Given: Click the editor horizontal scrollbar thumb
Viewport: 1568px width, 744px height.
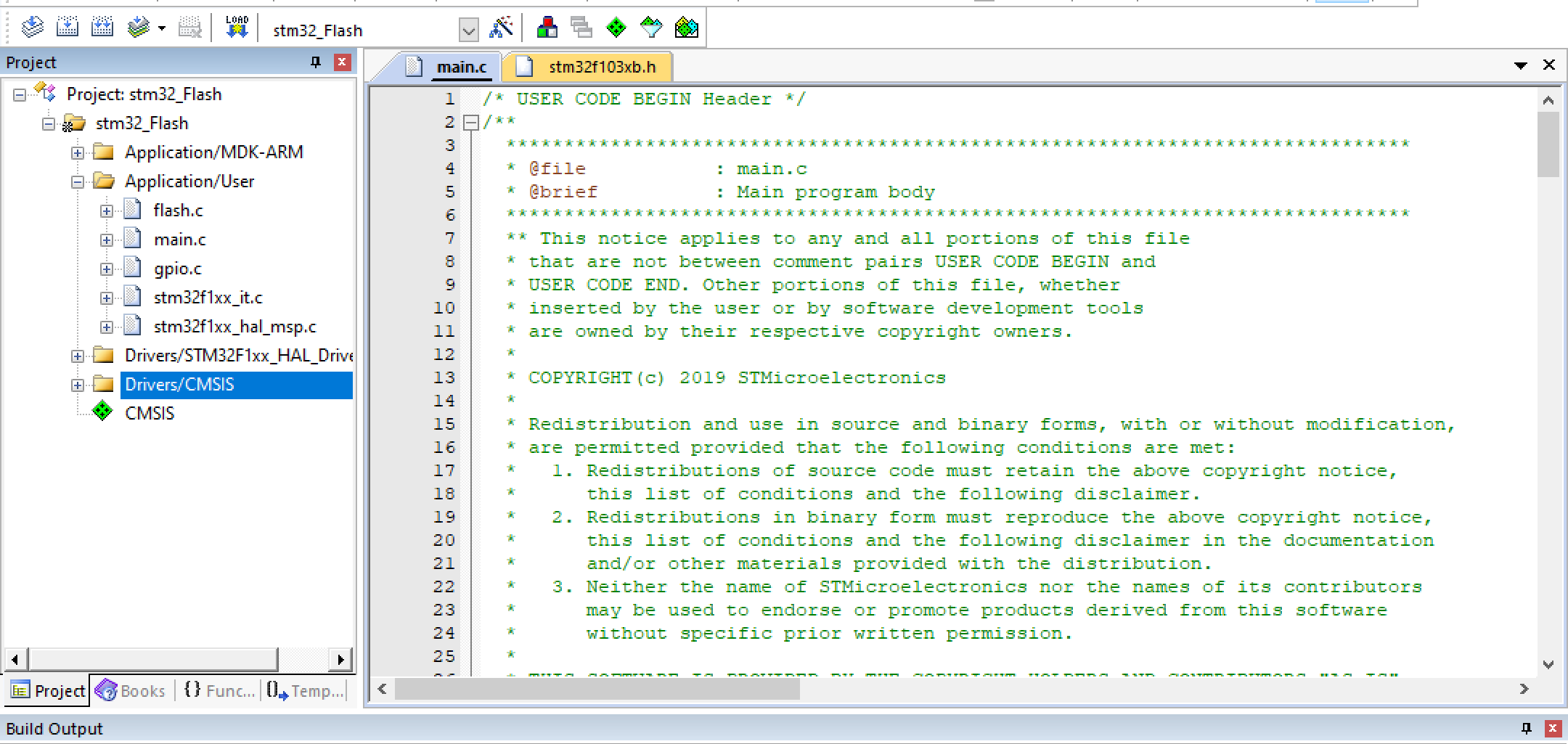Looking at the screenshot, I should pos(597,689).
